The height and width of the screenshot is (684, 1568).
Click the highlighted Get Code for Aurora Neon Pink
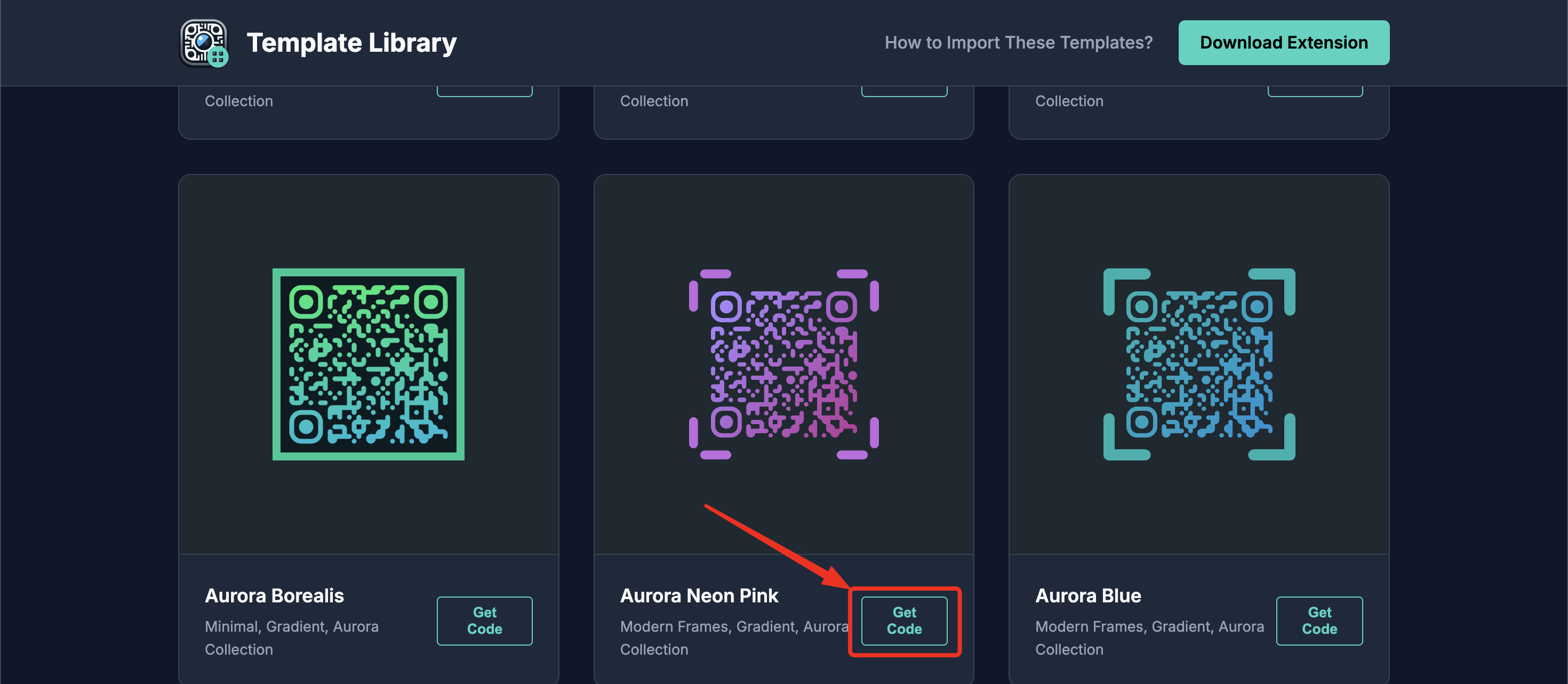coord(904,621)
